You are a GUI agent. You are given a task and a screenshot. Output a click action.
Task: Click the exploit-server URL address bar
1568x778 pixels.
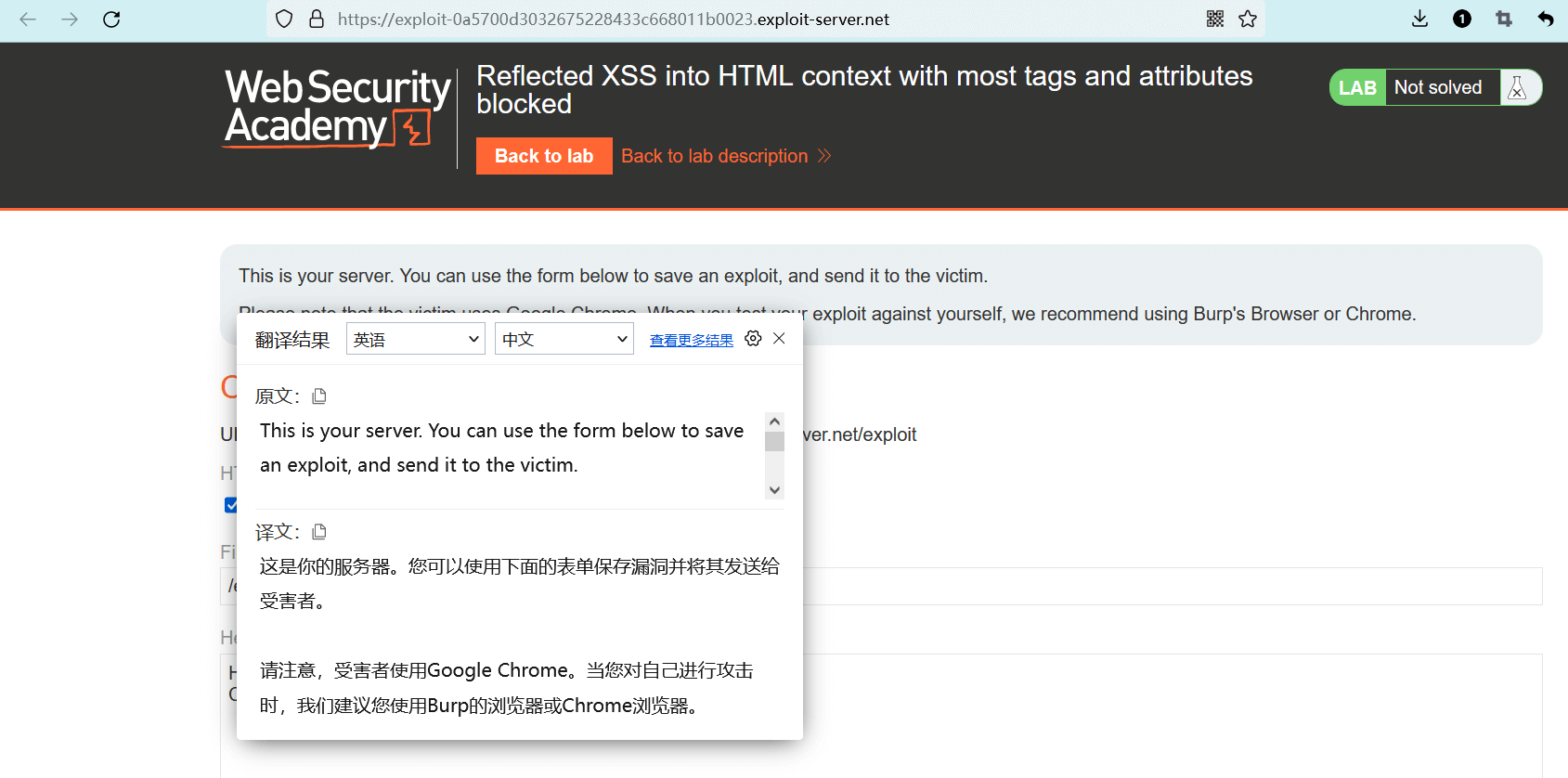click(x=613, y=19)
